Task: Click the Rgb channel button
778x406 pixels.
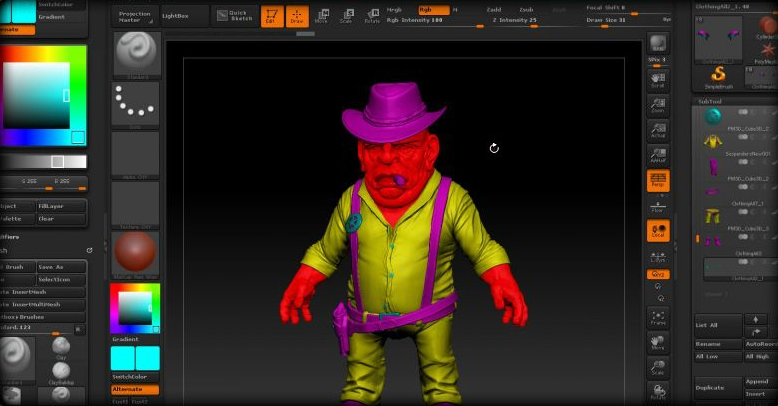Action: (x=433, y=10)
